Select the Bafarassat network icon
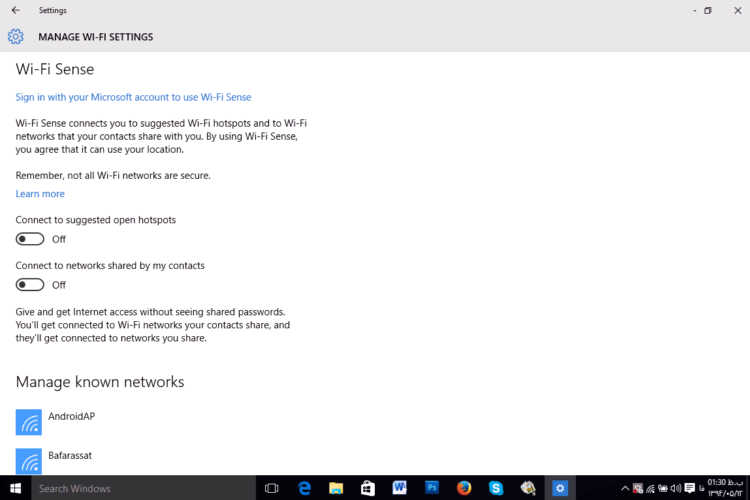 [29, 461]
